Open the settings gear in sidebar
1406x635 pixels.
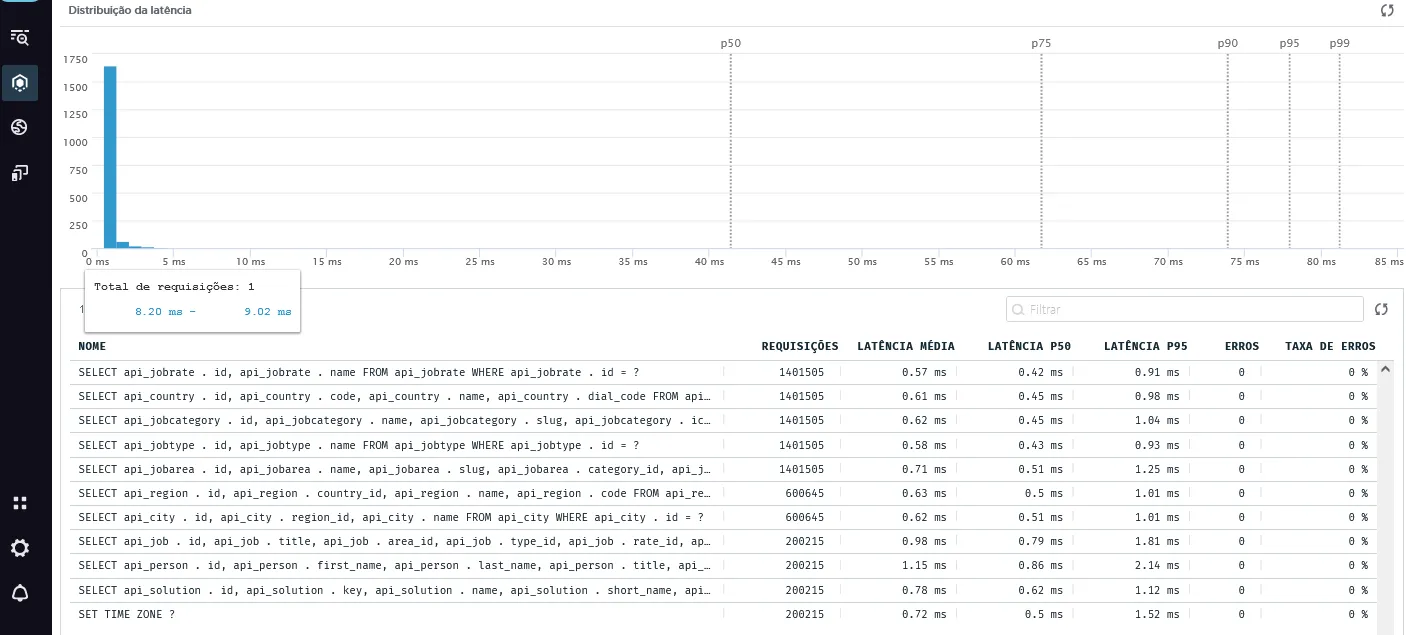pos(19,548)
